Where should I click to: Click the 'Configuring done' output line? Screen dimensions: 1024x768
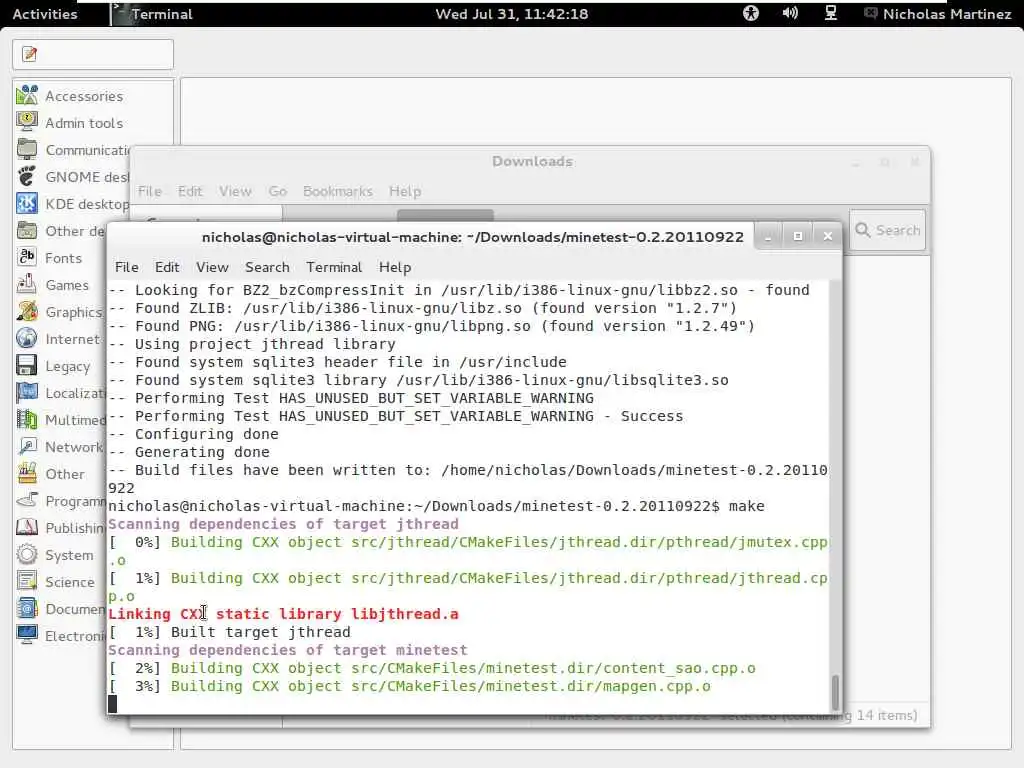point(193,434)
